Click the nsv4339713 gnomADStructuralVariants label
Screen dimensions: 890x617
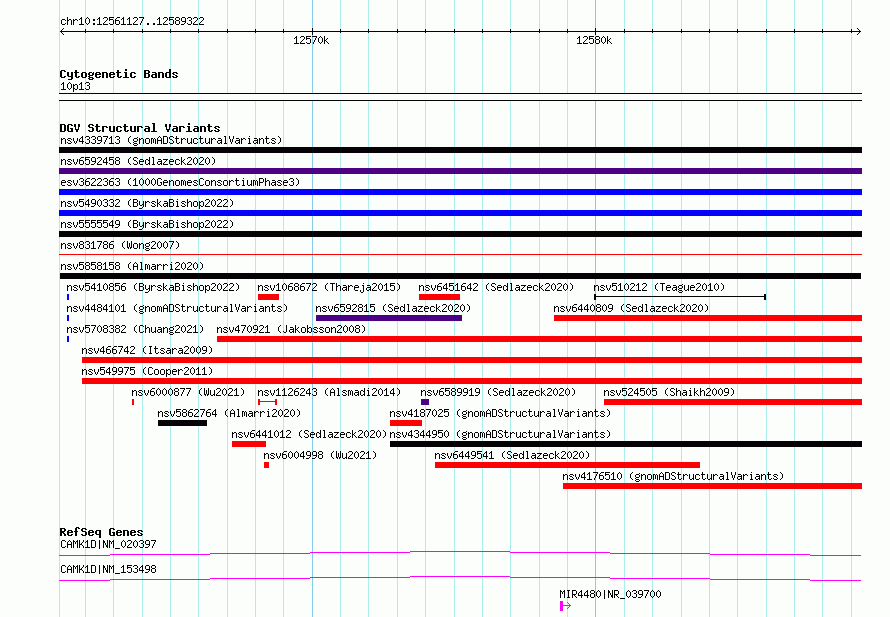pyautogui.click(x=171, y=140)
